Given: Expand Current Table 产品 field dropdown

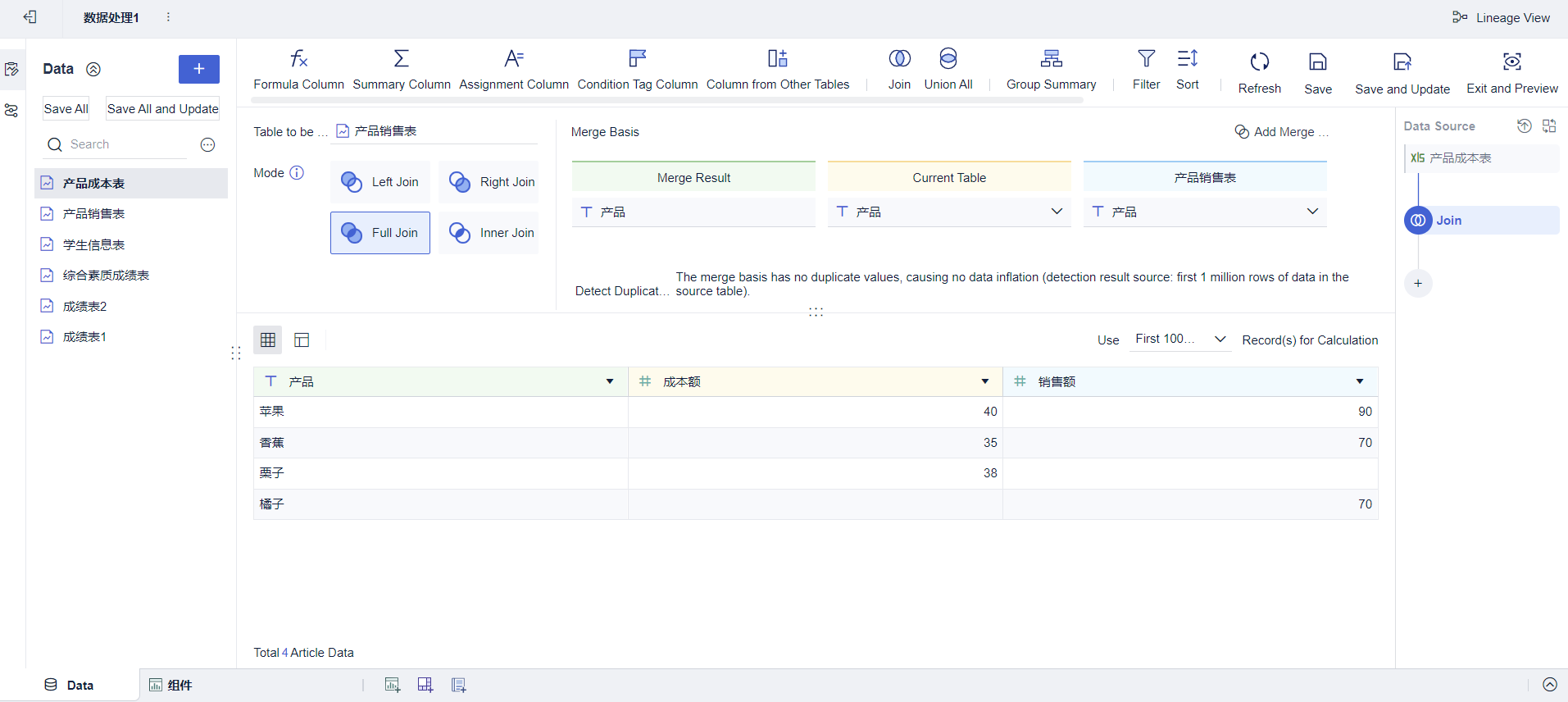Looking at the screenshot, I should 1057,212.
